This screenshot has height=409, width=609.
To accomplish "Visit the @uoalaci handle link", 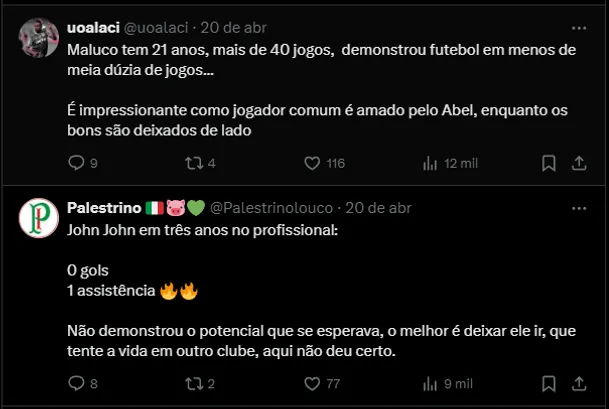I will click(156, 27).
